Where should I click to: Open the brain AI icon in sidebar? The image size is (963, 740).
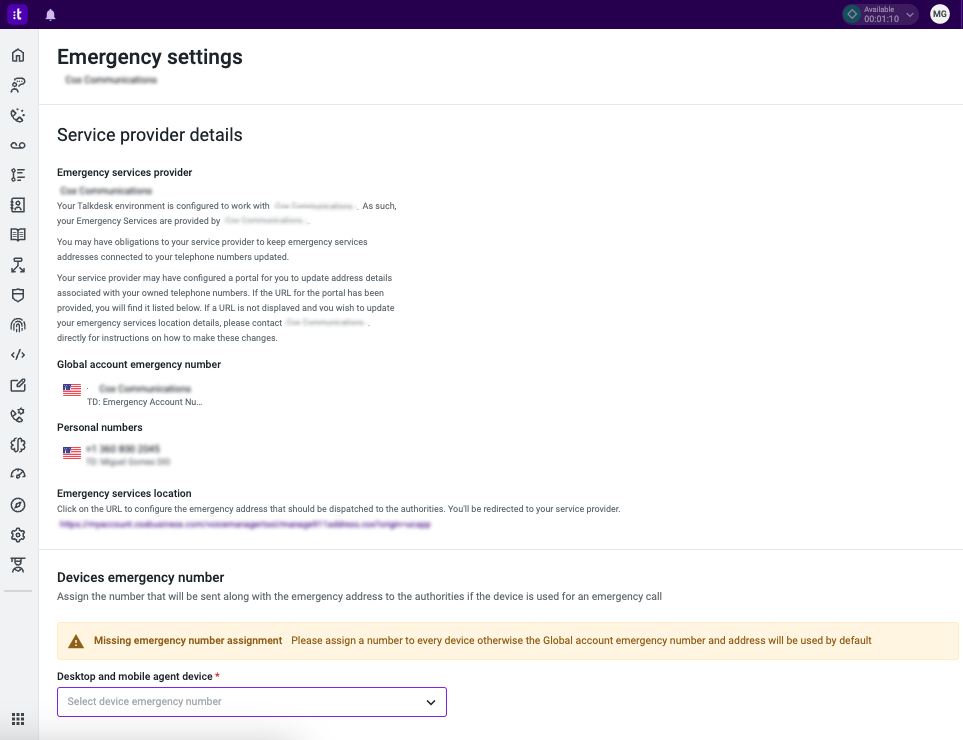18,445
